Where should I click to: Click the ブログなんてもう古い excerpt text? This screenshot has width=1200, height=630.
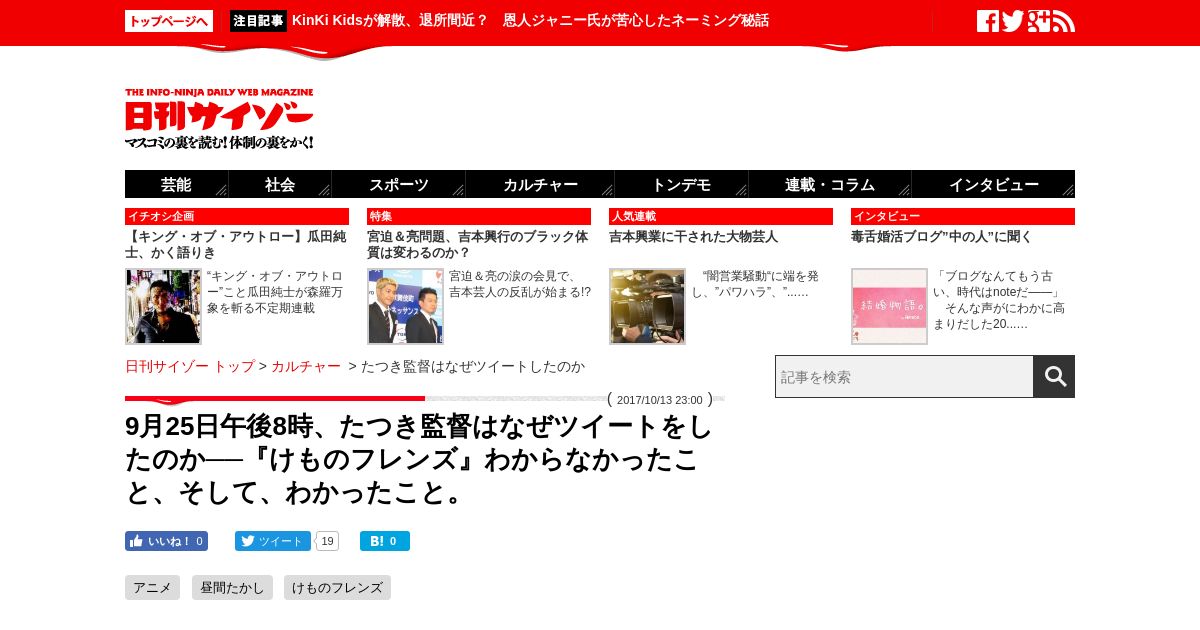click(x=998, y=300)
